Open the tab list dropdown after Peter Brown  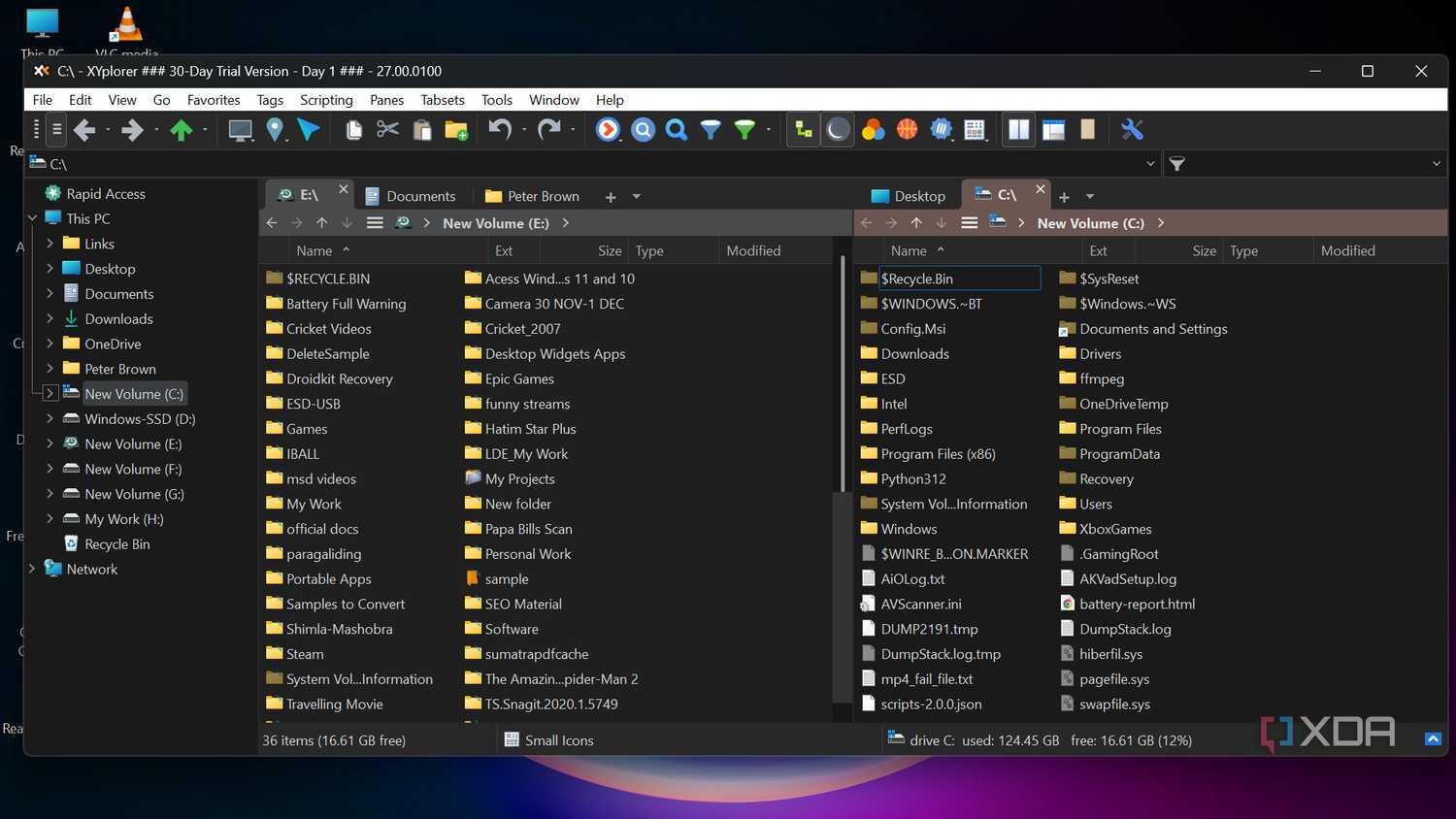coord(637,196)
